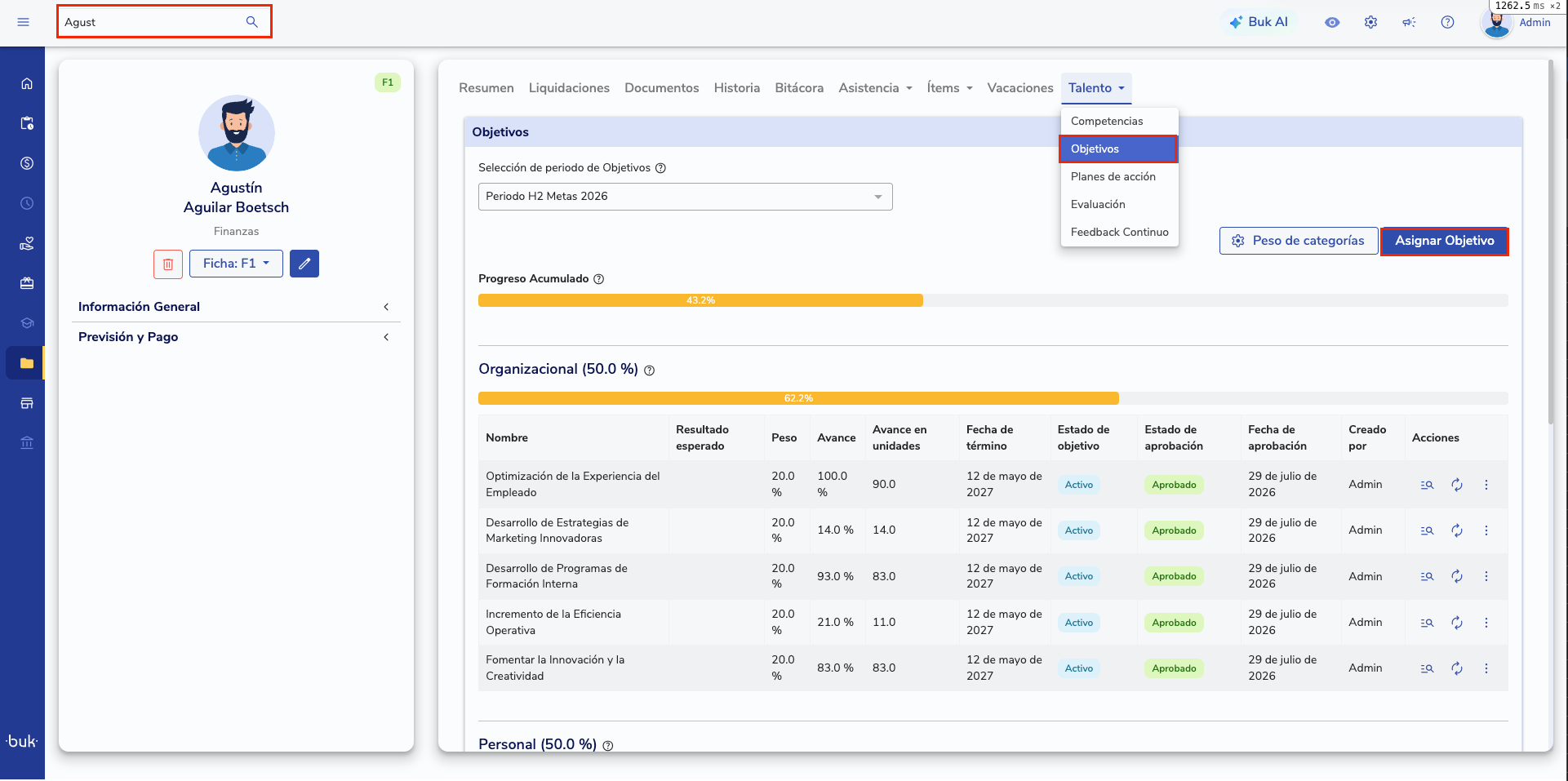The width and height of the screenshot is (1568, 781).
Task: Click the home icon in the sidebar
Action: tap(27, 83)
